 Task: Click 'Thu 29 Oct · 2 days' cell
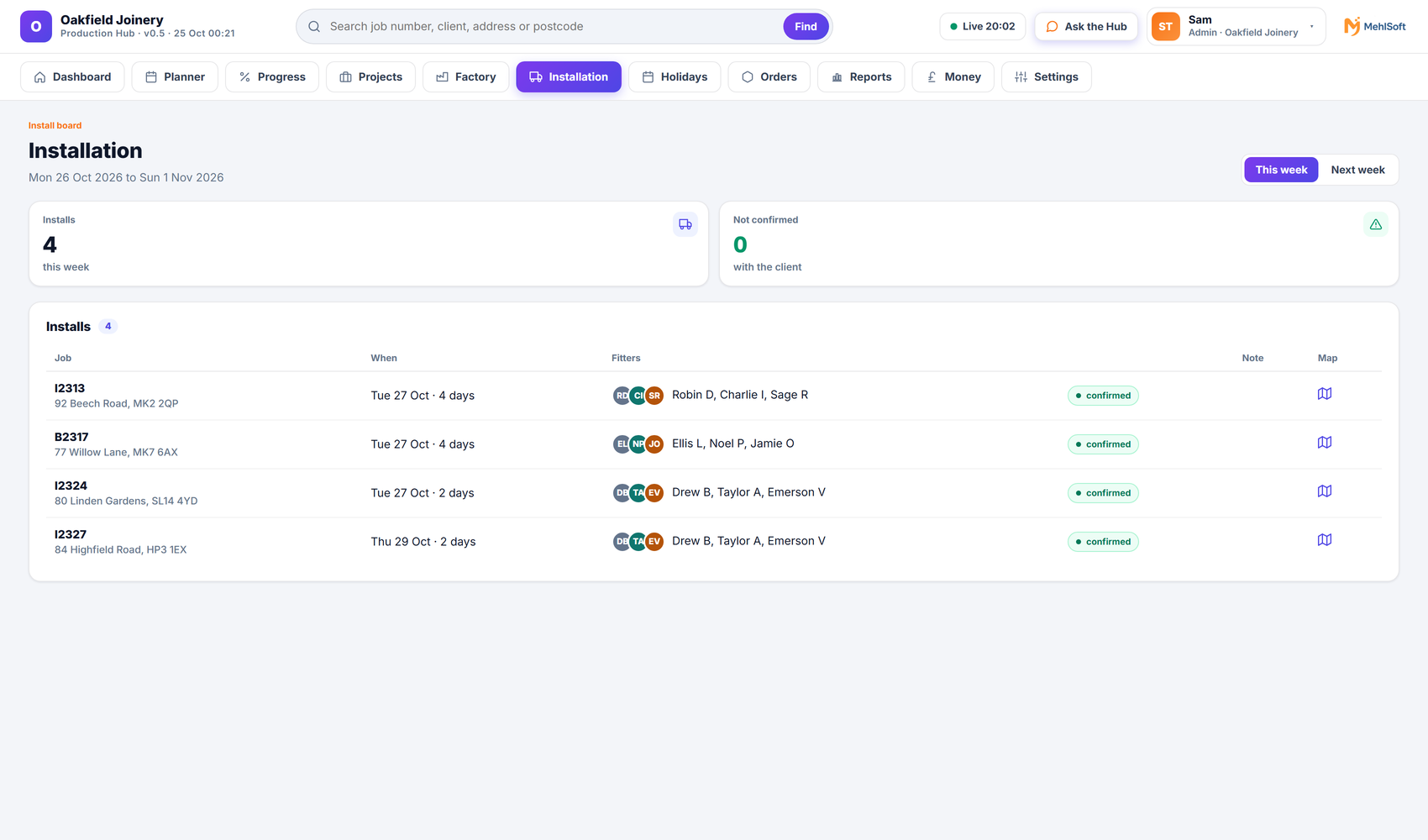coord(423,542)
